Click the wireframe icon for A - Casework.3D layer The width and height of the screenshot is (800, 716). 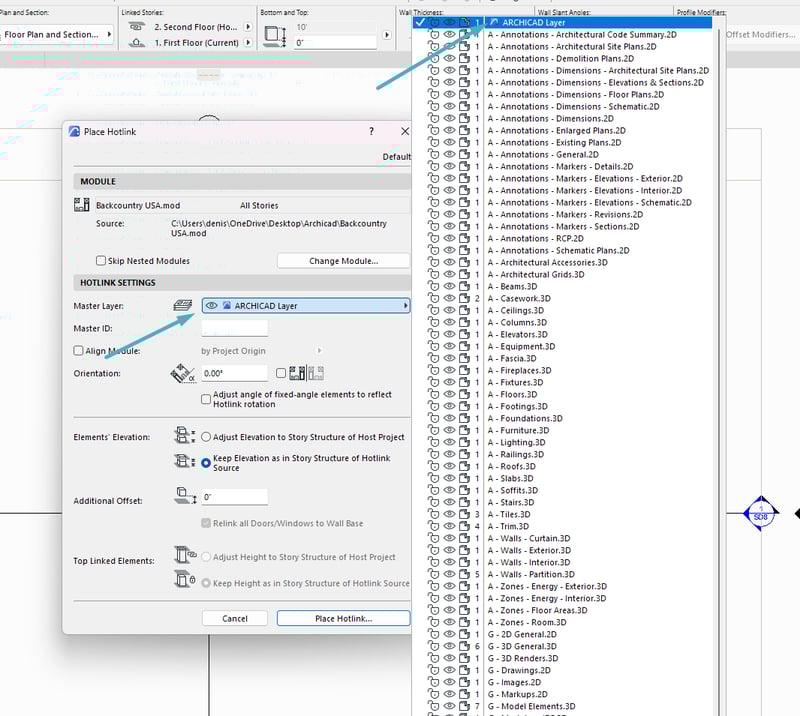click(x=464, y=299)
